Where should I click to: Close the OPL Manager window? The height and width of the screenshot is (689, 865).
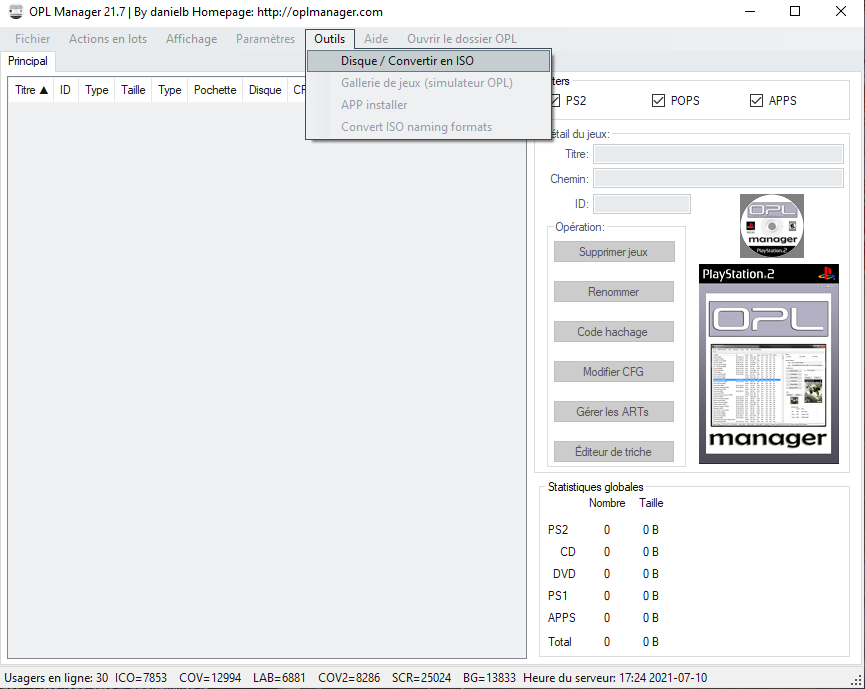(841, 12)
